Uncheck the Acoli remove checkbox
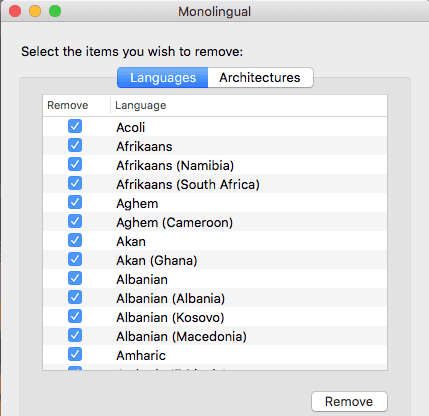Image resolution: width=429 pixels, height=416 pixels. tap(75, 126)
